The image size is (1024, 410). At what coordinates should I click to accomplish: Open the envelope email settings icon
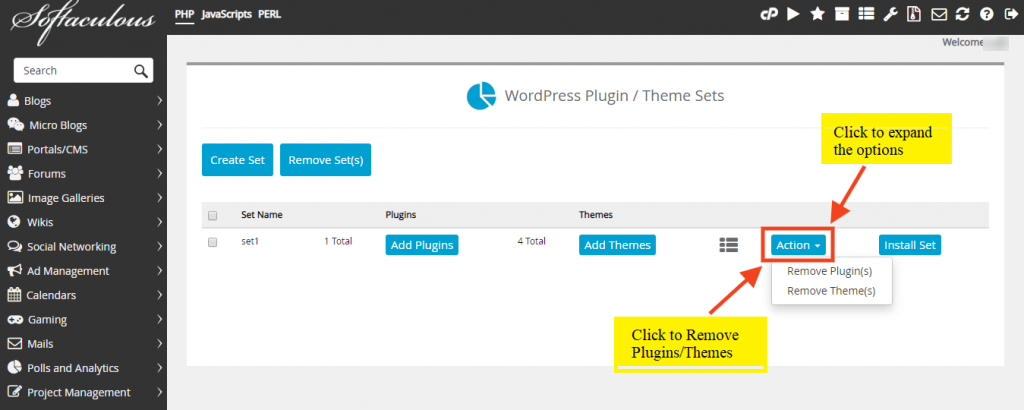(939, 14)
